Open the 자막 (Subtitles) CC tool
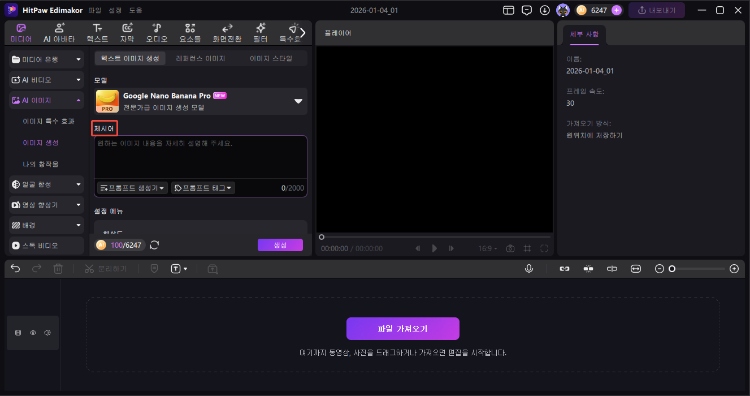Screen dimensions: 750x396 [127, 33]
